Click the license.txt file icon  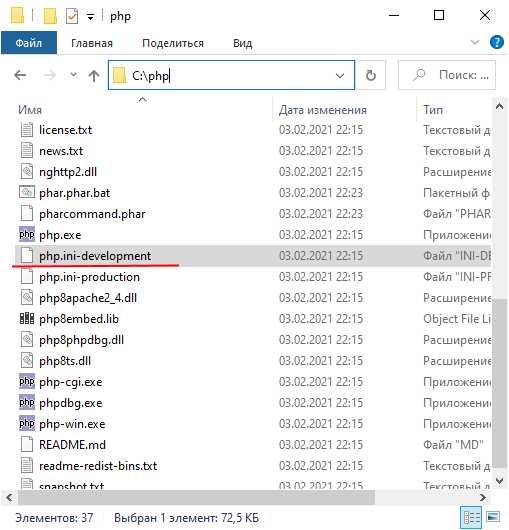click(x=27, y=130)
